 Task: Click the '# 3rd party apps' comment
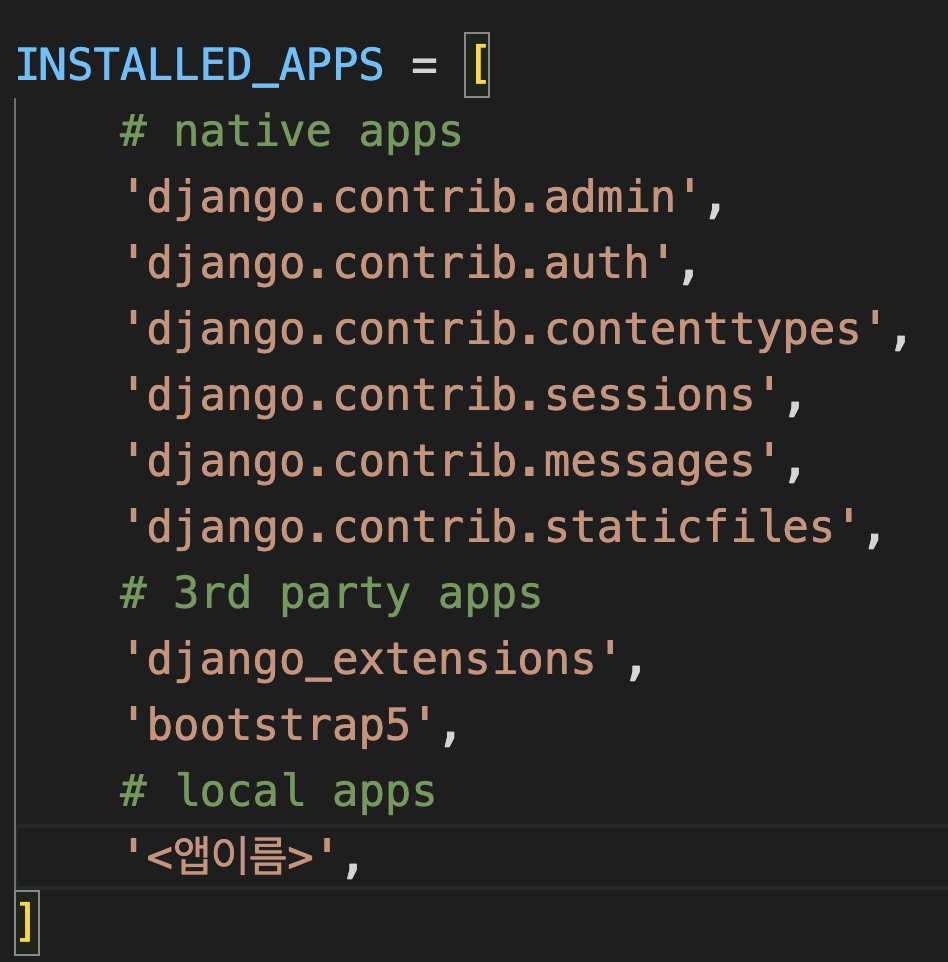coord(331,594)
